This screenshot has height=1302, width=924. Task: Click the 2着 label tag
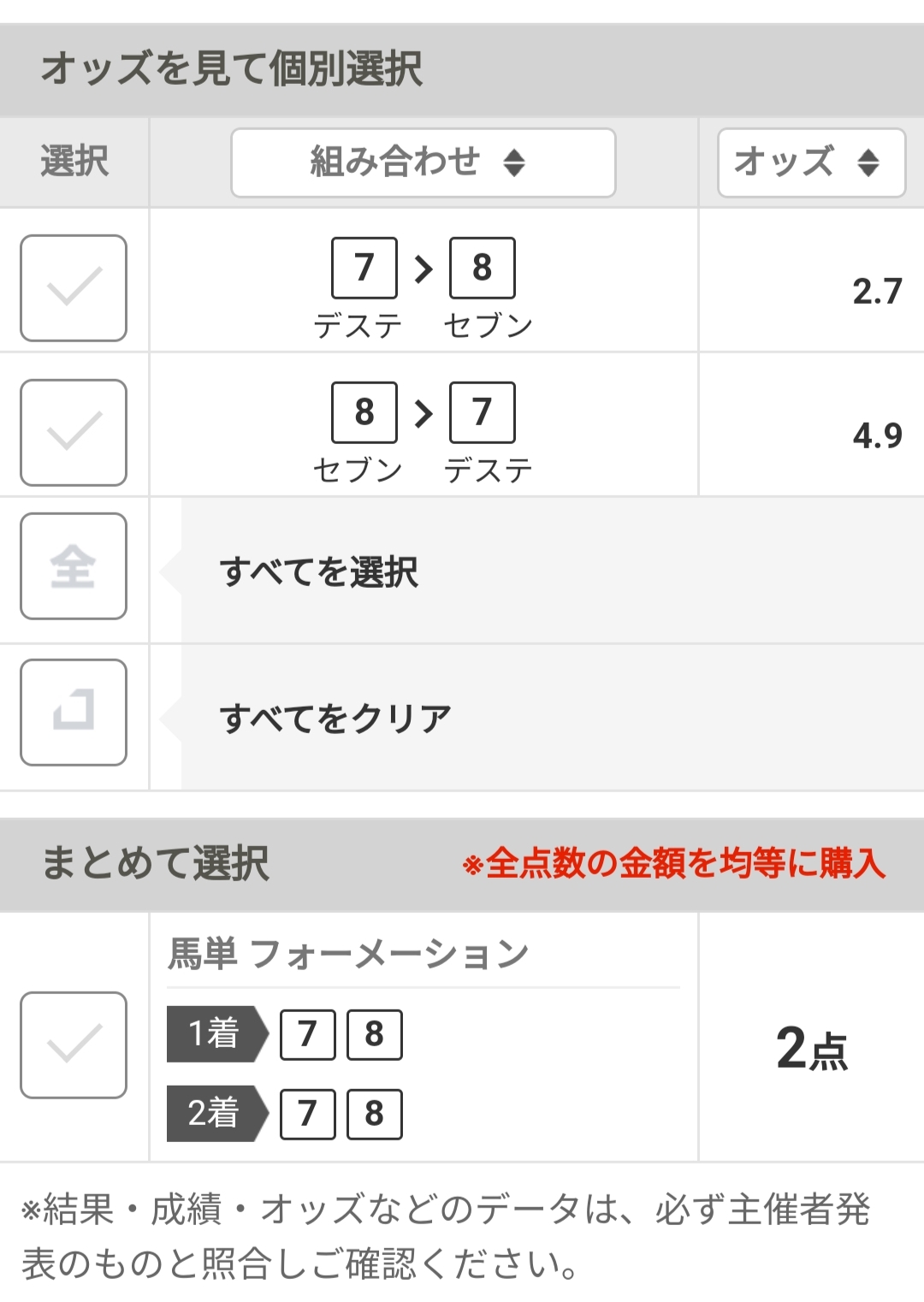(215, 1113)
